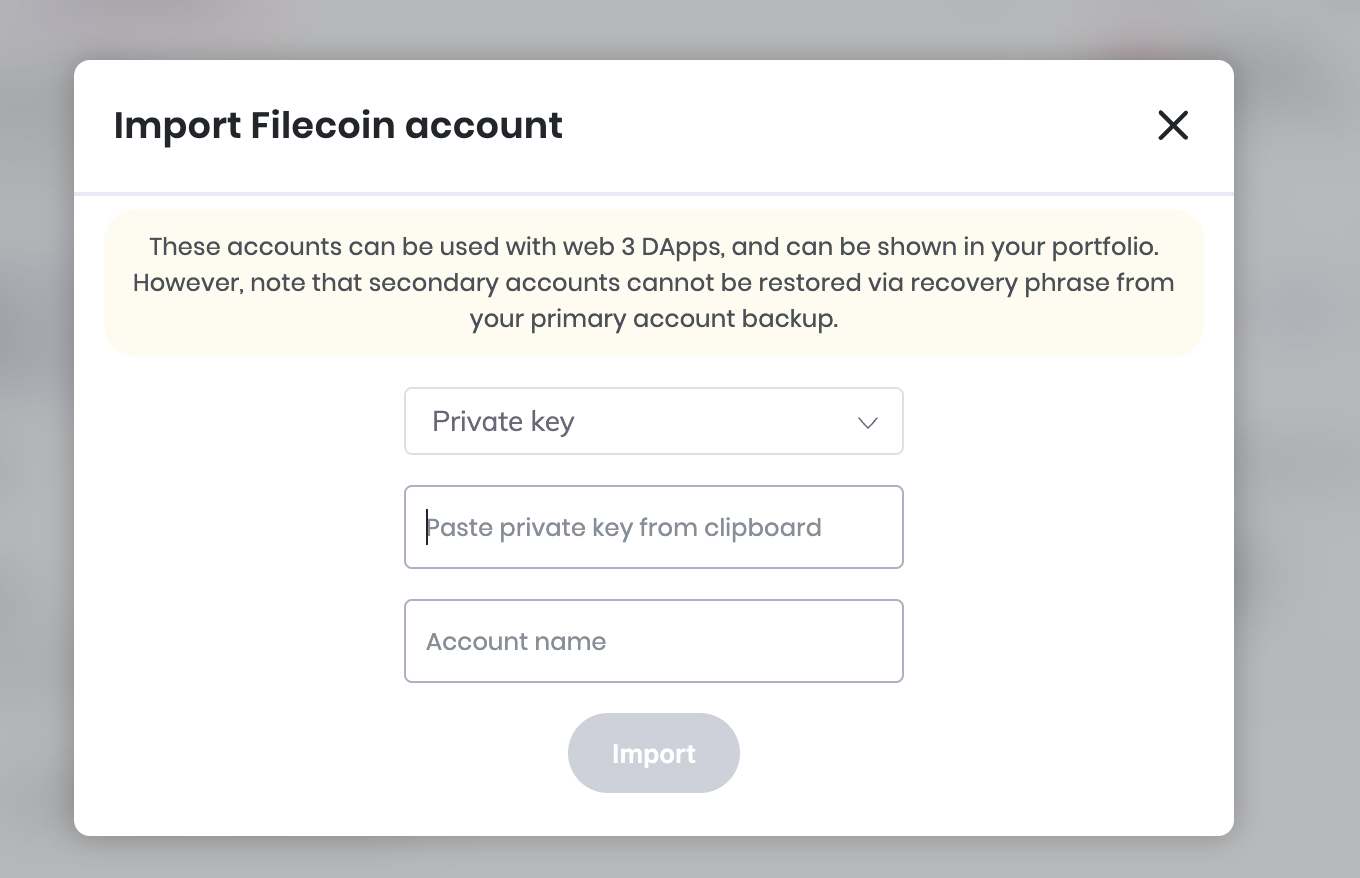Click the dimmed background outside the dialog
Viewport: 1360px width, 878px height.
coord(35,439)
